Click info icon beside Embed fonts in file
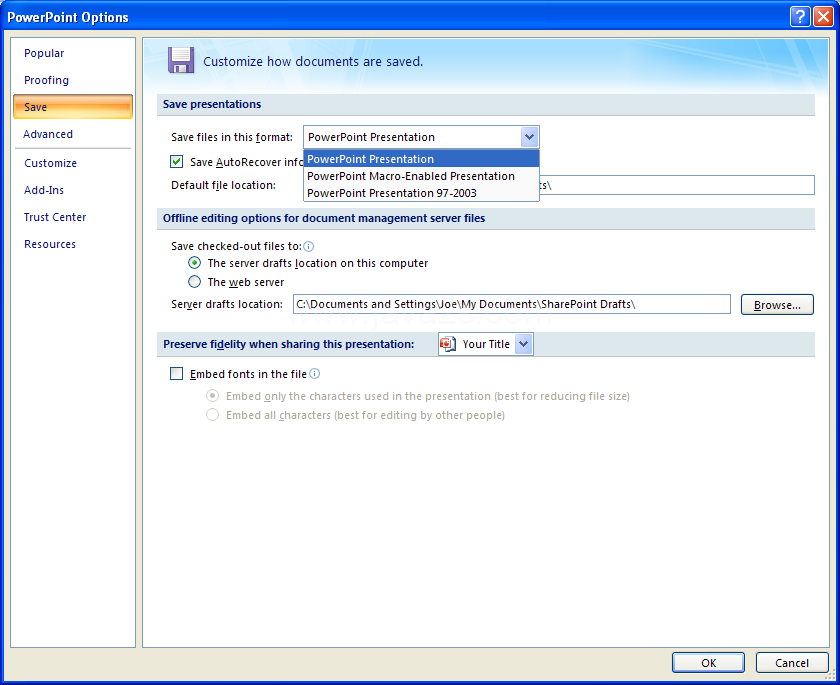Screen dimensions: 840x685 coord(315,374)
